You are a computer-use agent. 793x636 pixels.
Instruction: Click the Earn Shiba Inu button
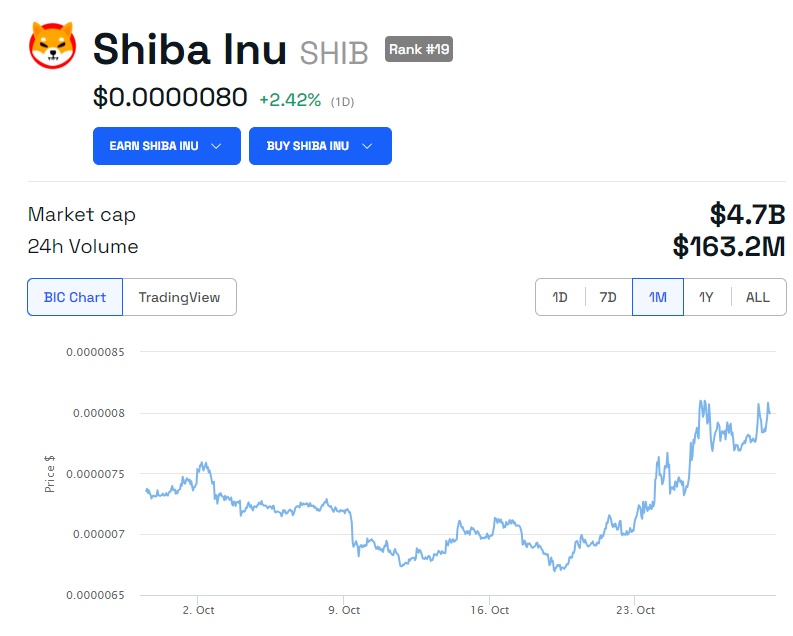click(x=153, y=146)
